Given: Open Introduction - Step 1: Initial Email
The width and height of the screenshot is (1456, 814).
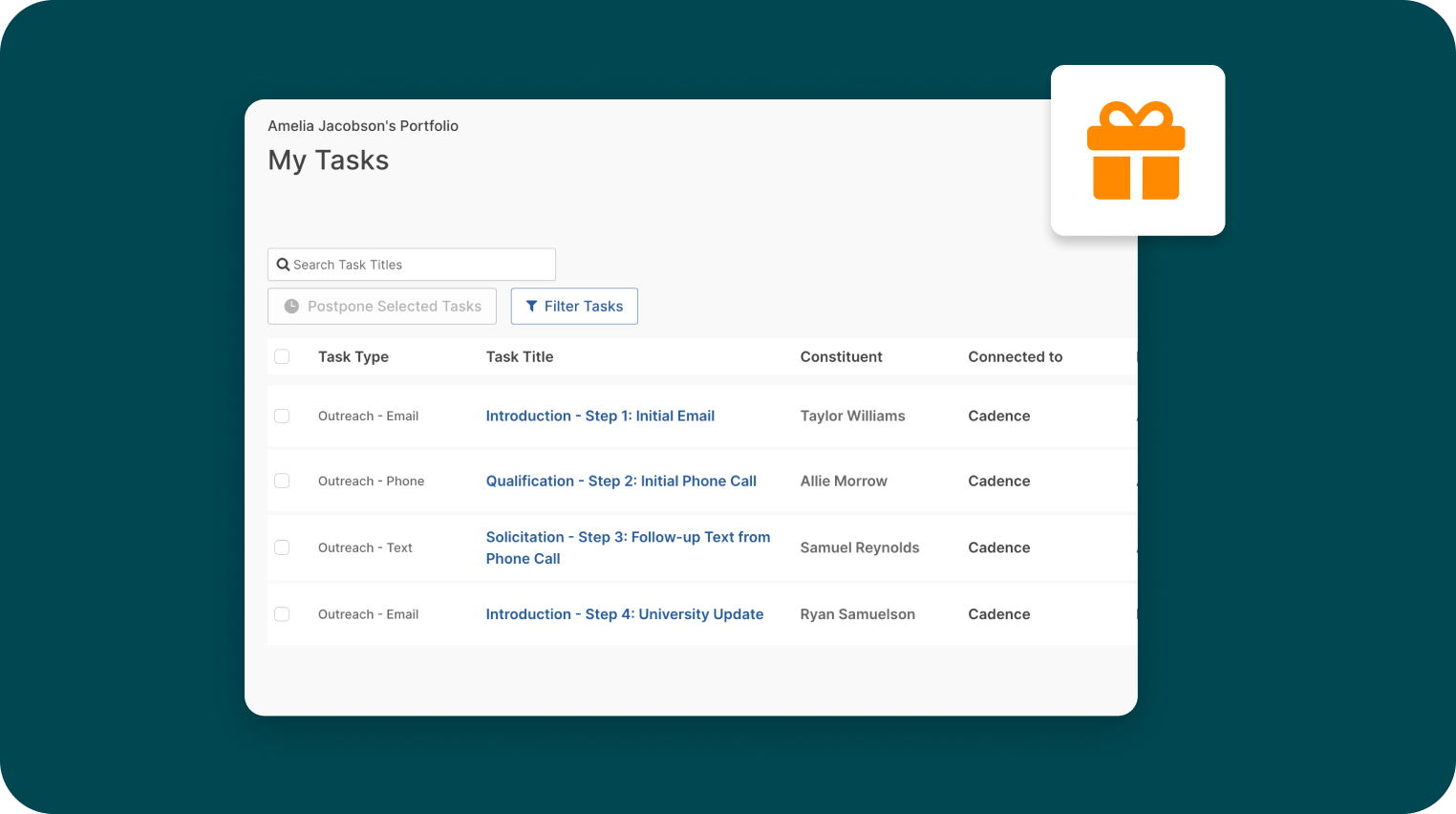Looking at the screenshot, I should pyautogui.click(x=600, y=416).
